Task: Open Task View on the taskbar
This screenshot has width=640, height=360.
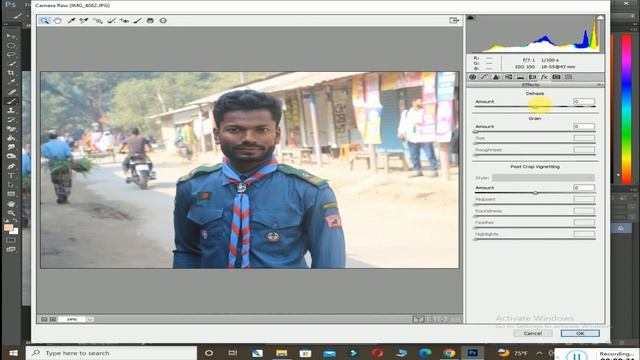Action: click(x=233, y=353)
